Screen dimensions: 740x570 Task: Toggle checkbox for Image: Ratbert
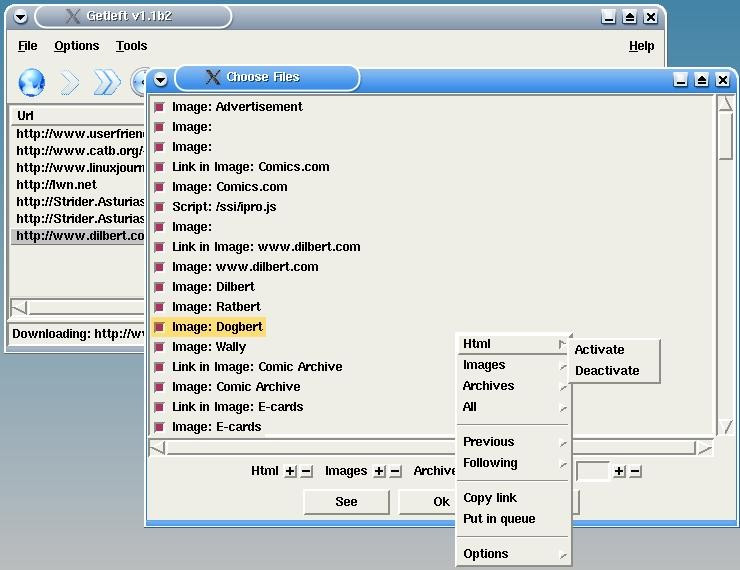click(160, 307)
